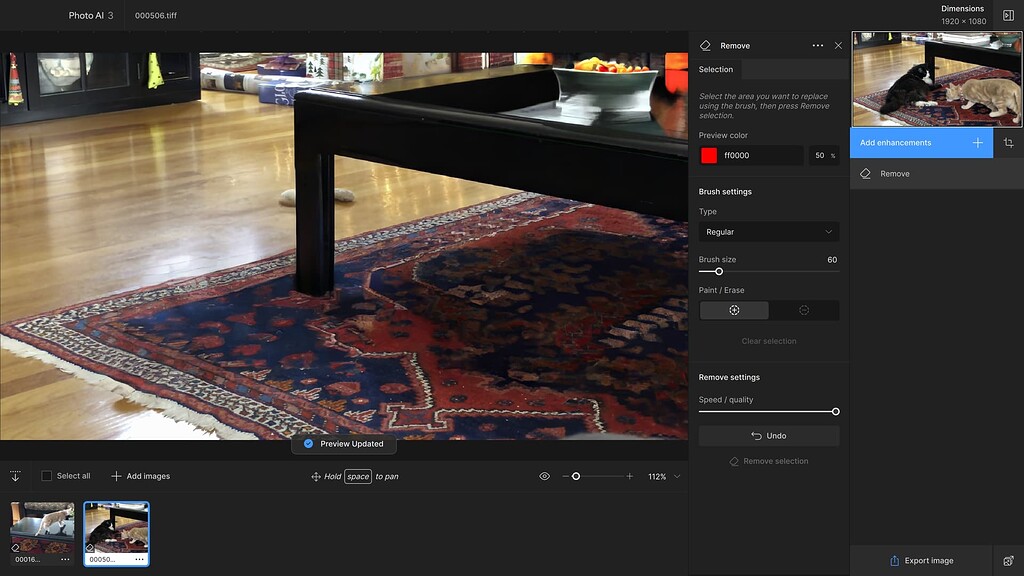Click the eraser icon in Remove panel header
Viewport: 1024px width, 576px height.
click(705, 46)
